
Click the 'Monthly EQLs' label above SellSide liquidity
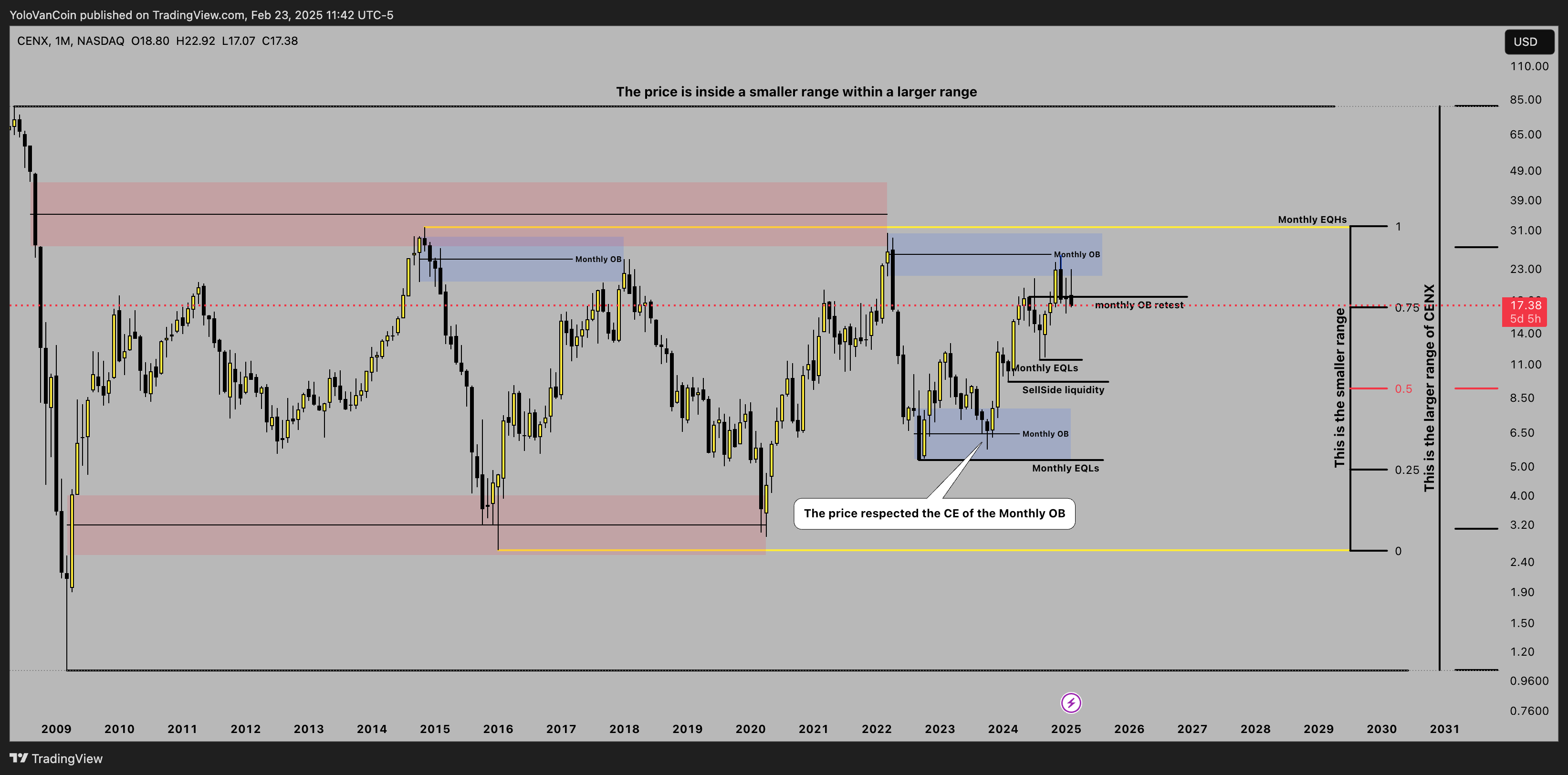pos(1045,368)
